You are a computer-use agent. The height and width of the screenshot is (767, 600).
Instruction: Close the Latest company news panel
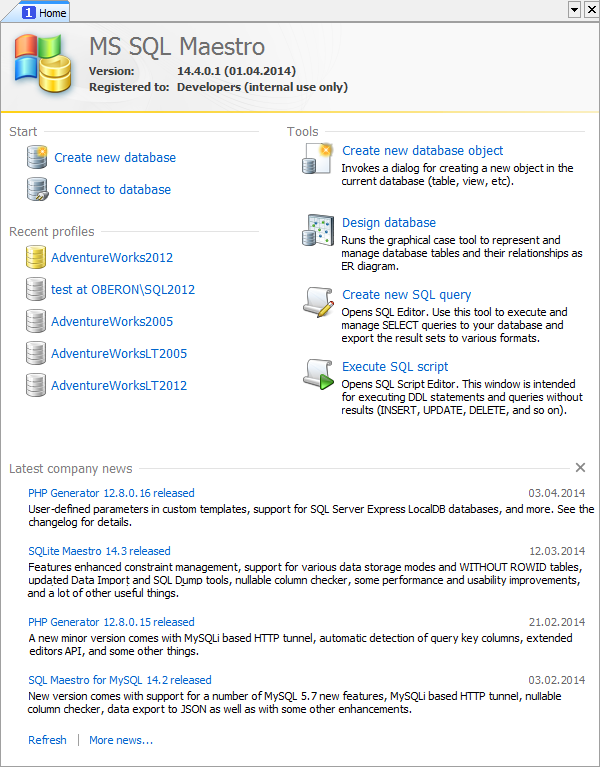[x=580, y=468]
